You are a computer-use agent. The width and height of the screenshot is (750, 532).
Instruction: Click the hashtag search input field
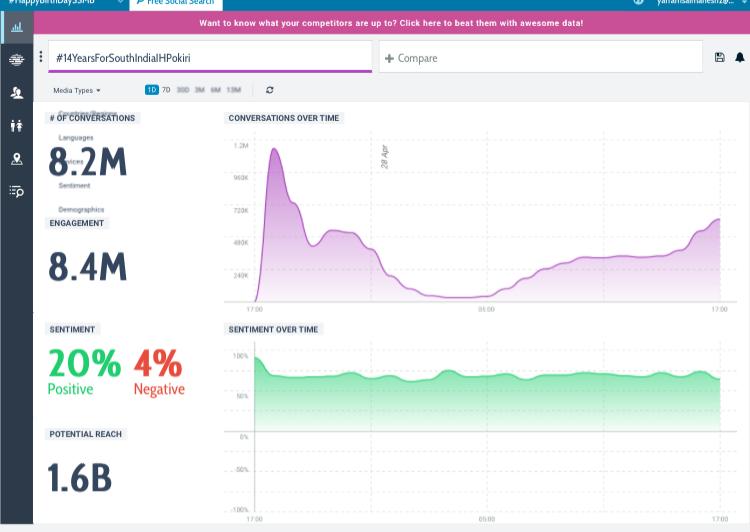tap(210, 57)
